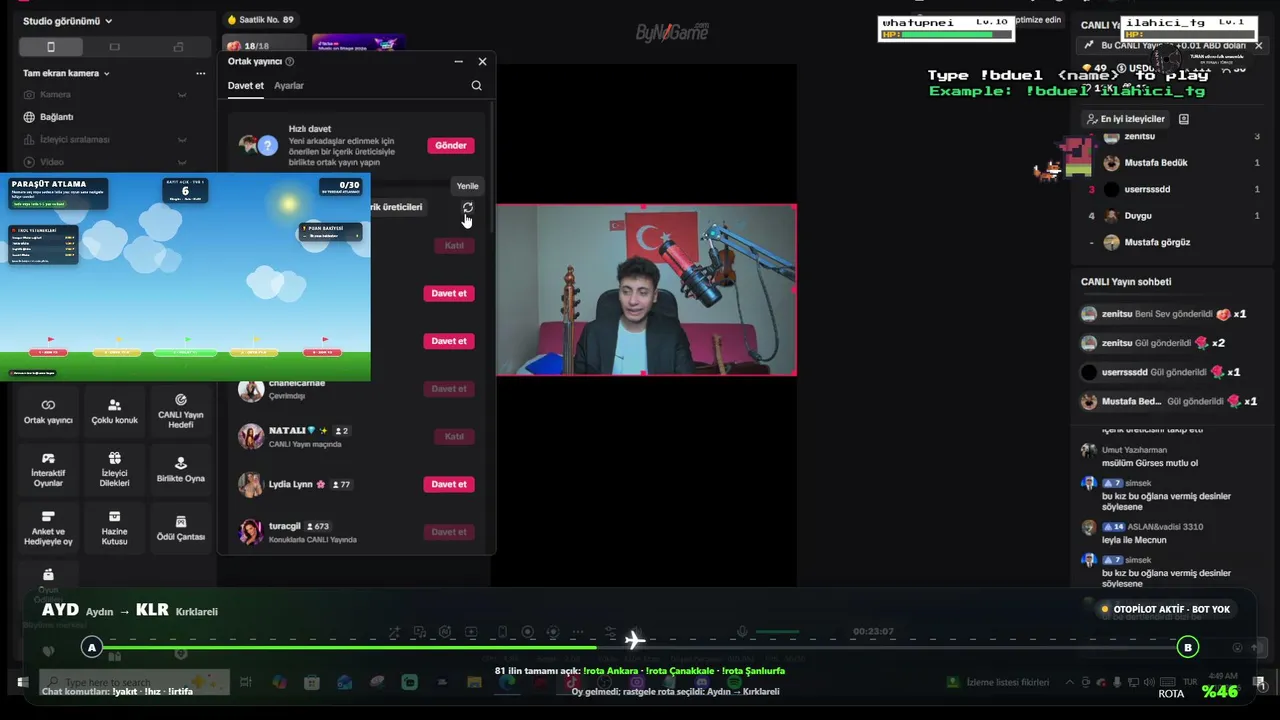Click the Saatlik No. 89 ranking badge
The height and width of the screenshot is (720, 1280).
tap(260, 20)
